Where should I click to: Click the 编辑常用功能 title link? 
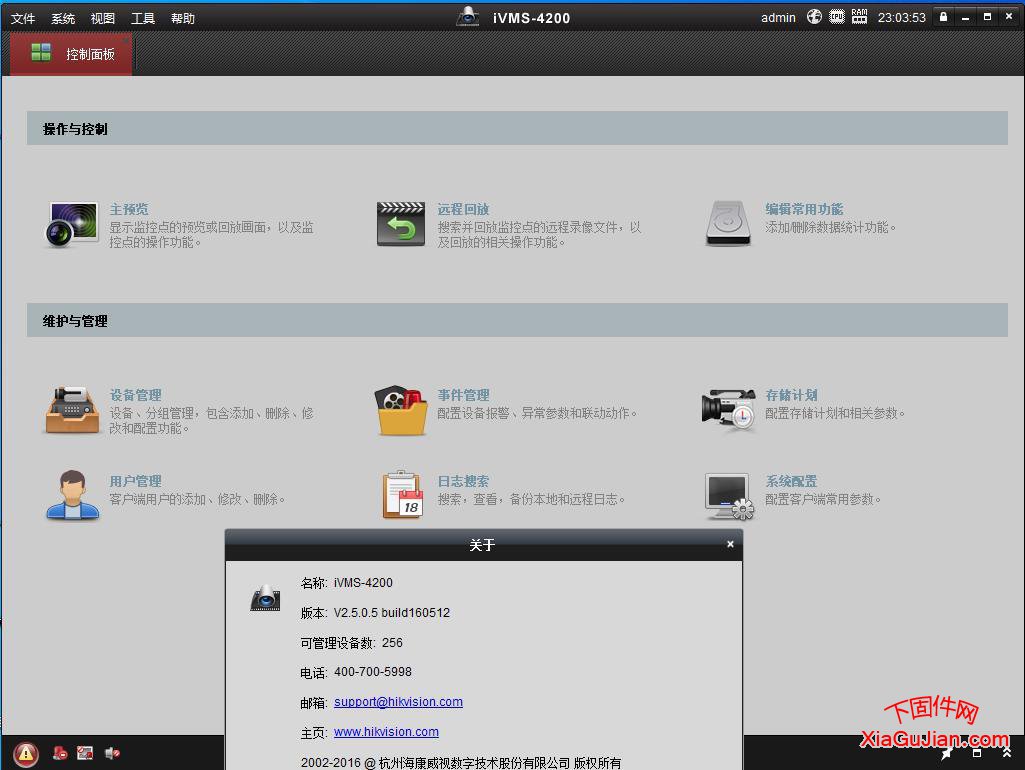point(804,209)
